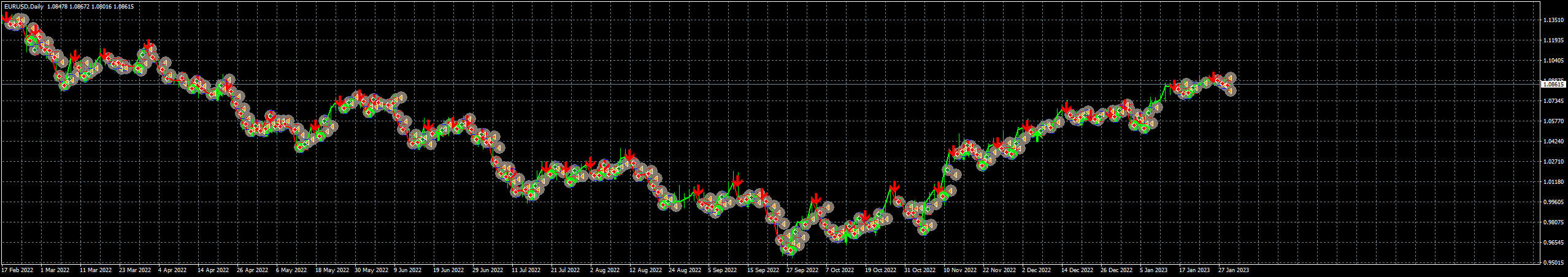The image size is (1568, 277).
Task: Click the 30 May 2022 date label
Action: point(372,270)
